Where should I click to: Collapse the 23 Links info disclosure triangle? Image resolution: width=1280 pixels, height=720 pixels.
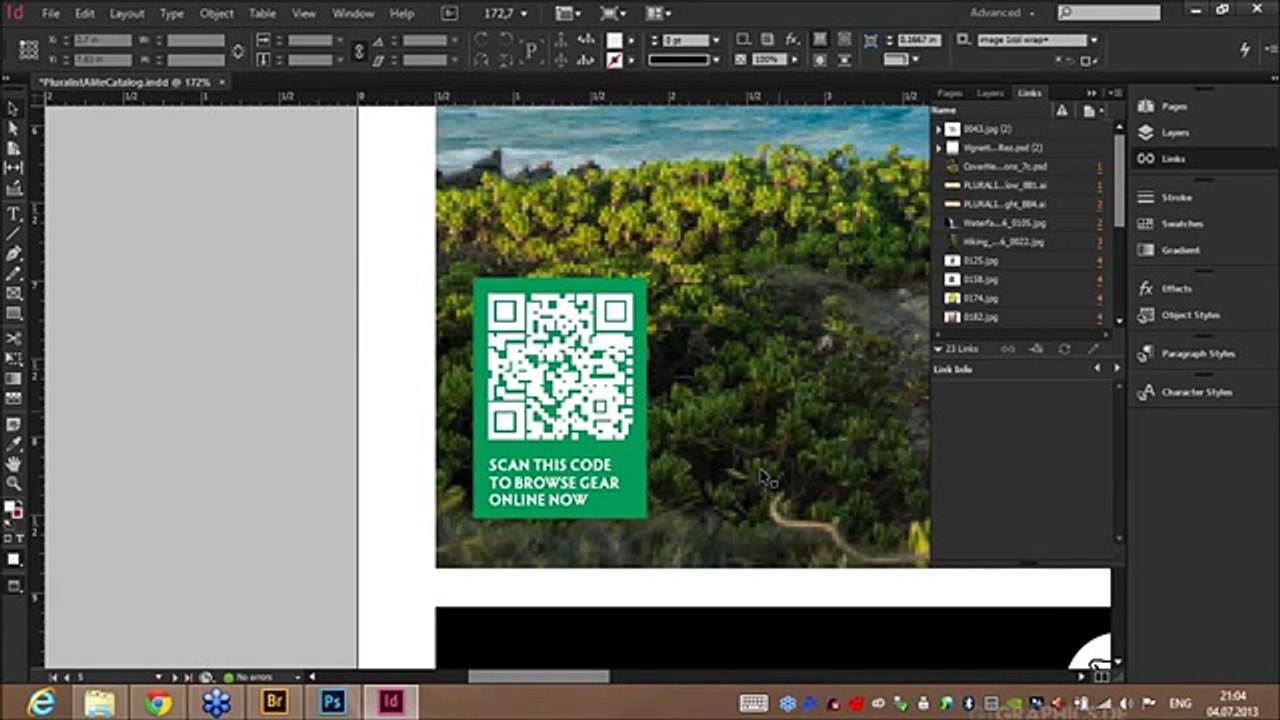[938, 349]
